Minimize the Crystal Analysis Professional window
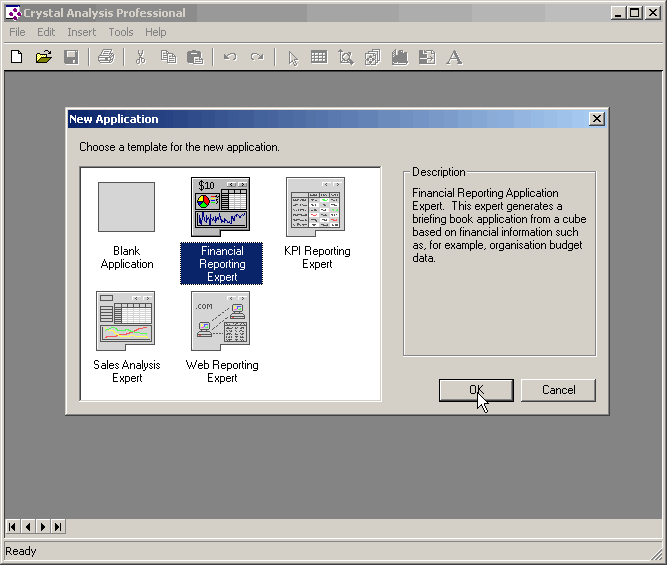Screen dimensions: 667x565 [x=618, y=13]
